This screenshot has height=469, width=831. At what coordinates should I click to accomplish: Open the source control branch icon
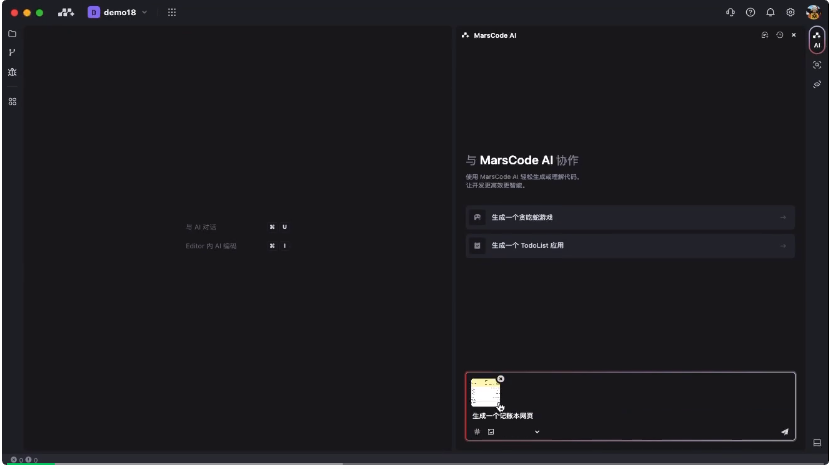12,52
